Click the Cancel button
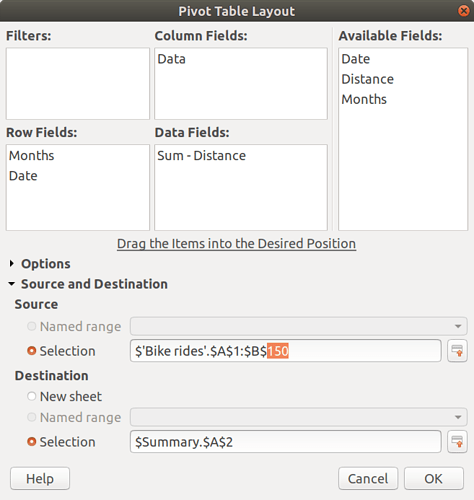Screen dimensions: 474x500 click(x=368, y=479)
